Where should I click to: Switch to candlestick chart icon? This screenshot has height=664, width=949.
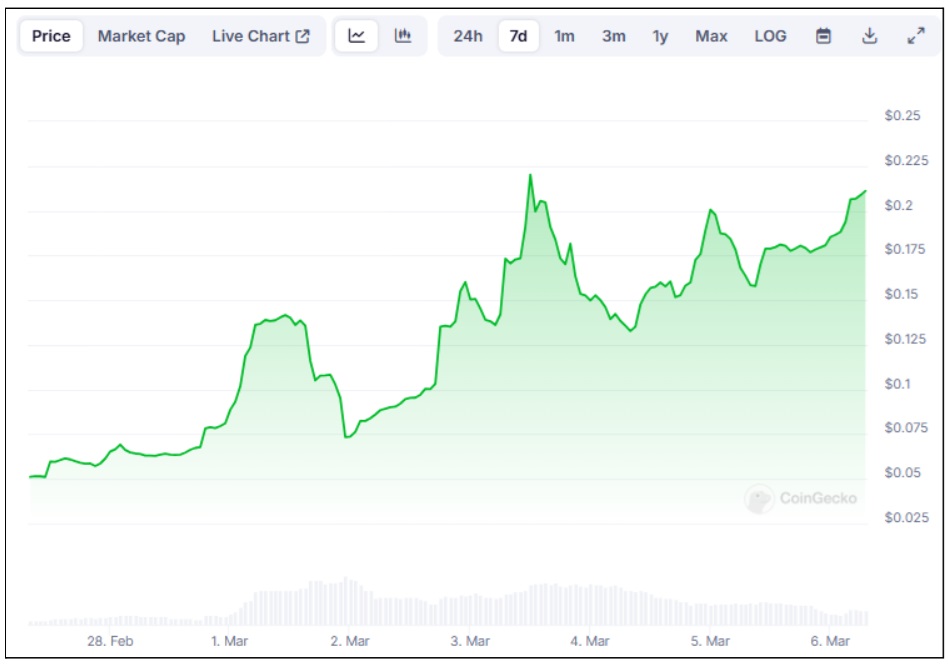click(x=403, y=36)
